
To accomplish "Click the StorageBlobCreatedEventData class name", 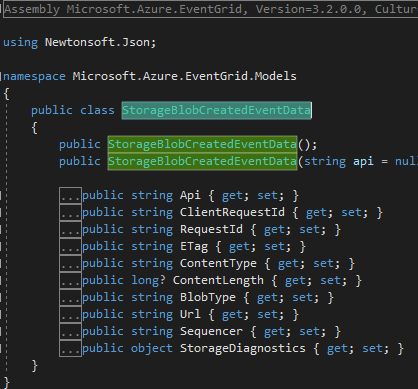I will click(216, 110).
